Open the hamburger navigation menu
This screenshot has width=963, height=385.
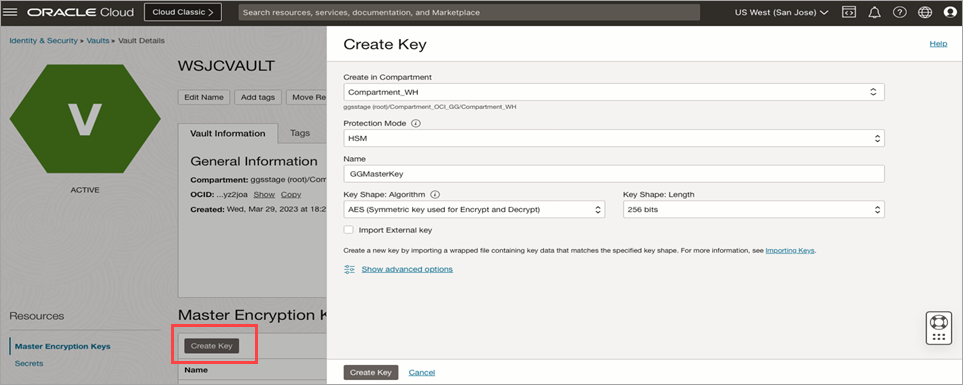tap(10, 12)
